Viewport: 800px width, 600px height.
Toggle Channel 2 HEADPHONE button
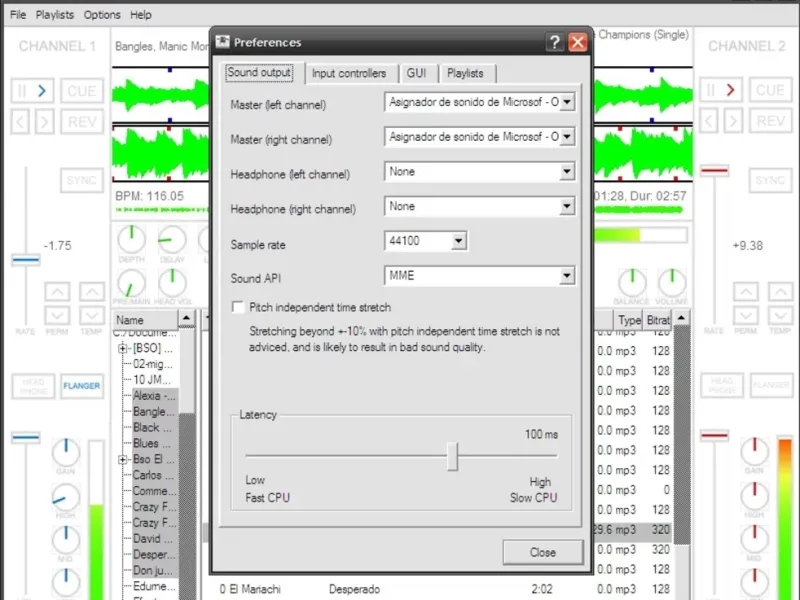[x=721, y=385]
